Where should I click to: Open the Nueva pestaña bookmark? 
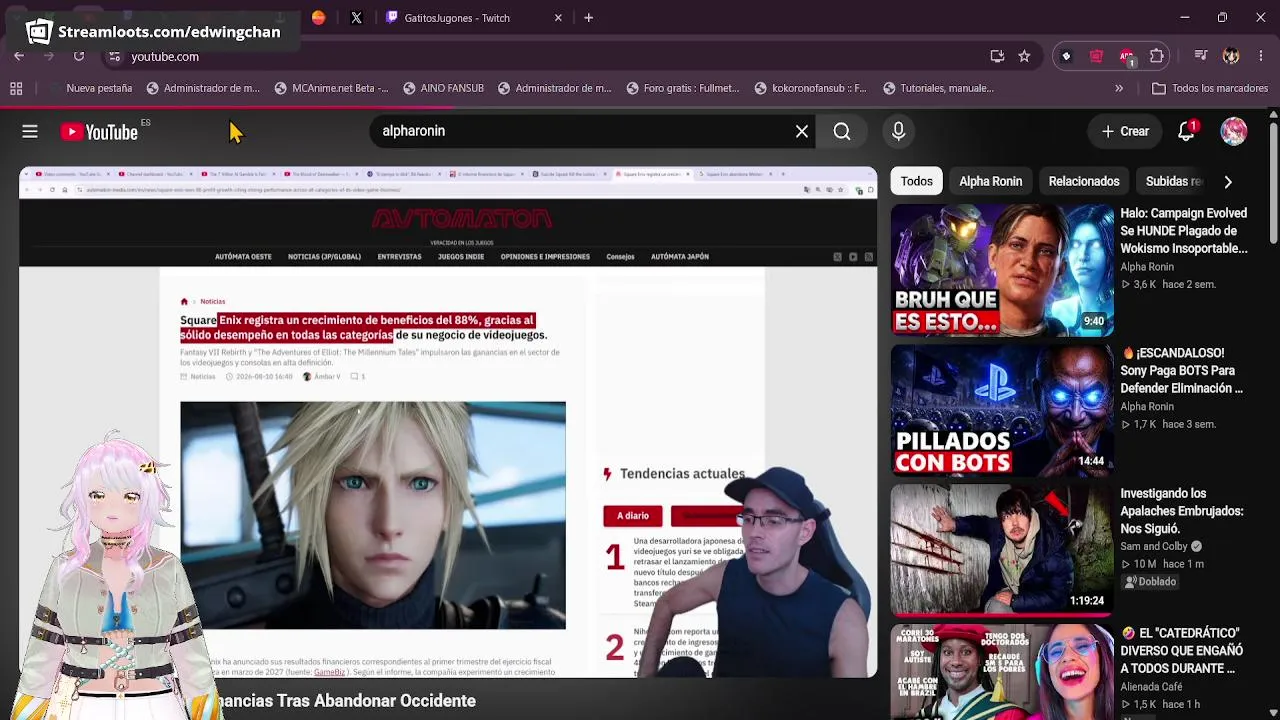(x=90, y=88)
